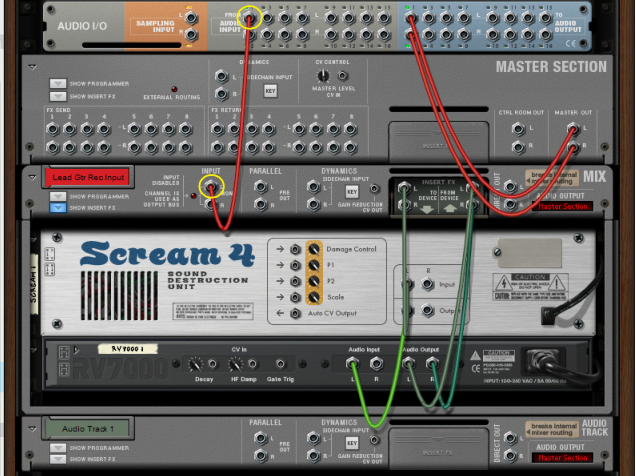Image resolution: width=636 pixels, height=476 pixels.
Task: Click the Ctrl Room Out L jack
Action: (517, 128)
